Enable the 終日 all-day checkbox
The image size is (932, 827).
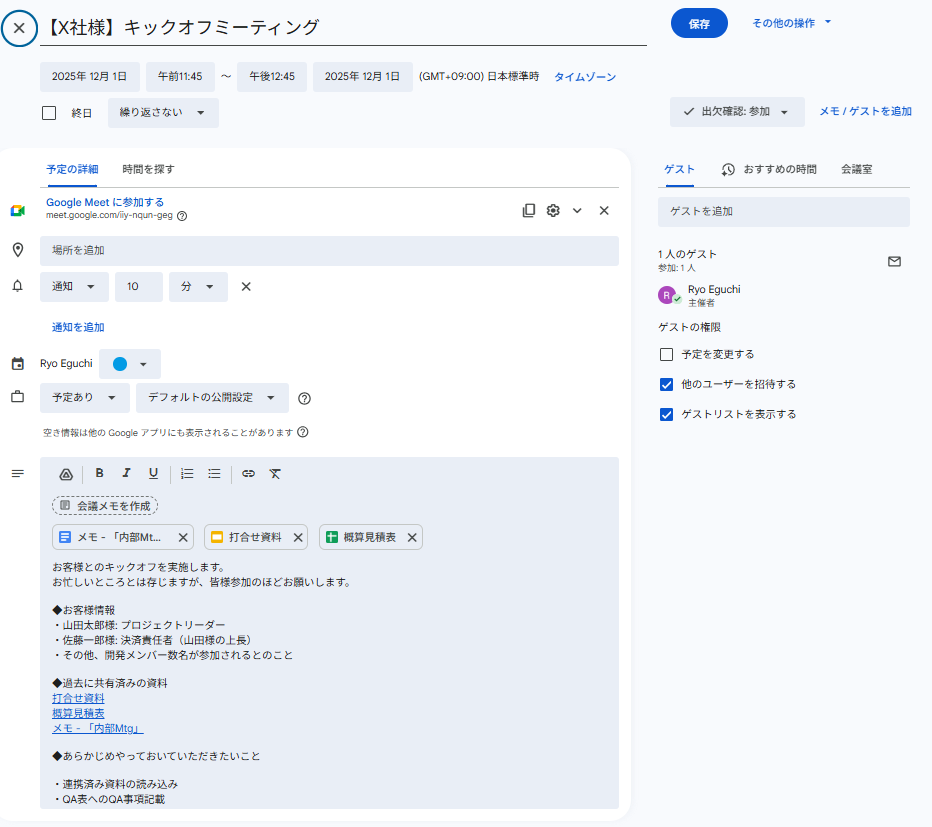pos(49,113)
